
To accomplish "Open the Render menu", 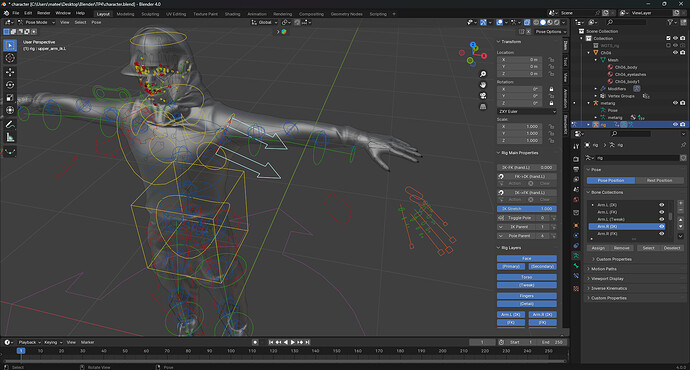I will pyautogui.click(x=44, y=13).
